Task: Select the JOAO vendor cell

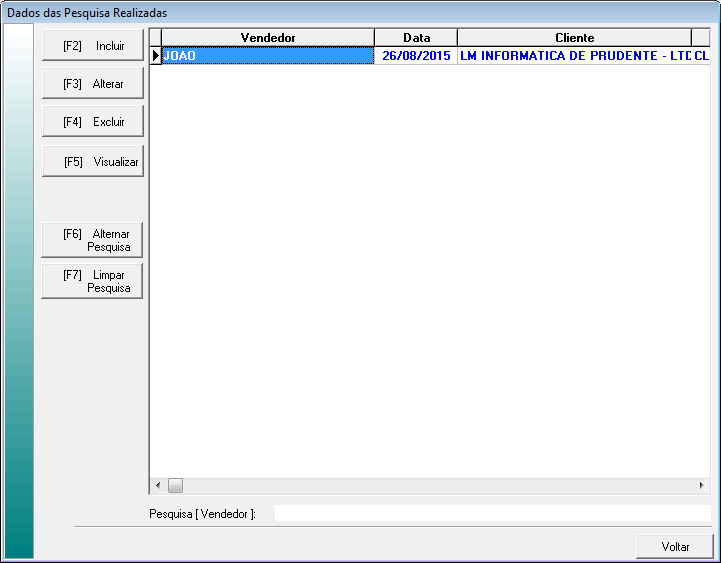Action: [268, 56]
